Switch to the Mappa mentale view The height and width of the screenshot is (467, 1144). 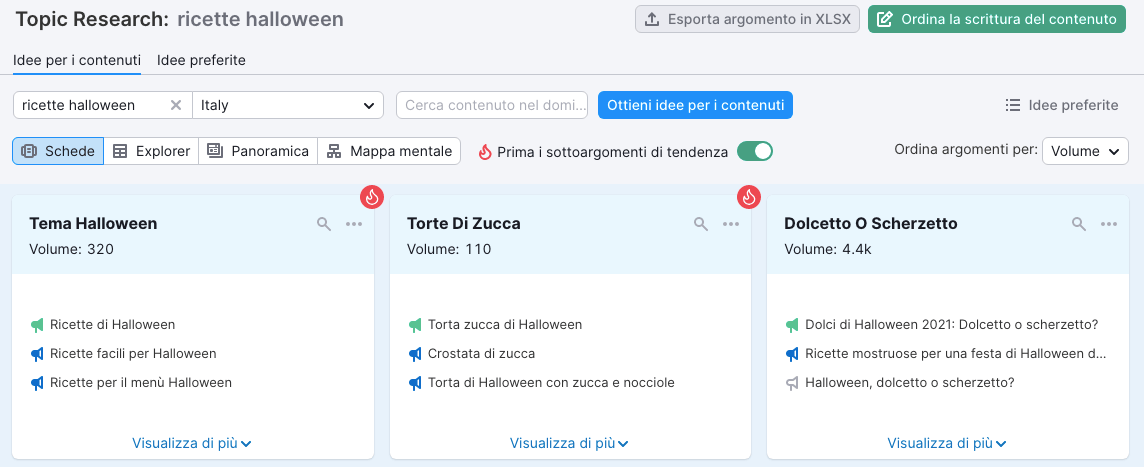coord(389,151)
